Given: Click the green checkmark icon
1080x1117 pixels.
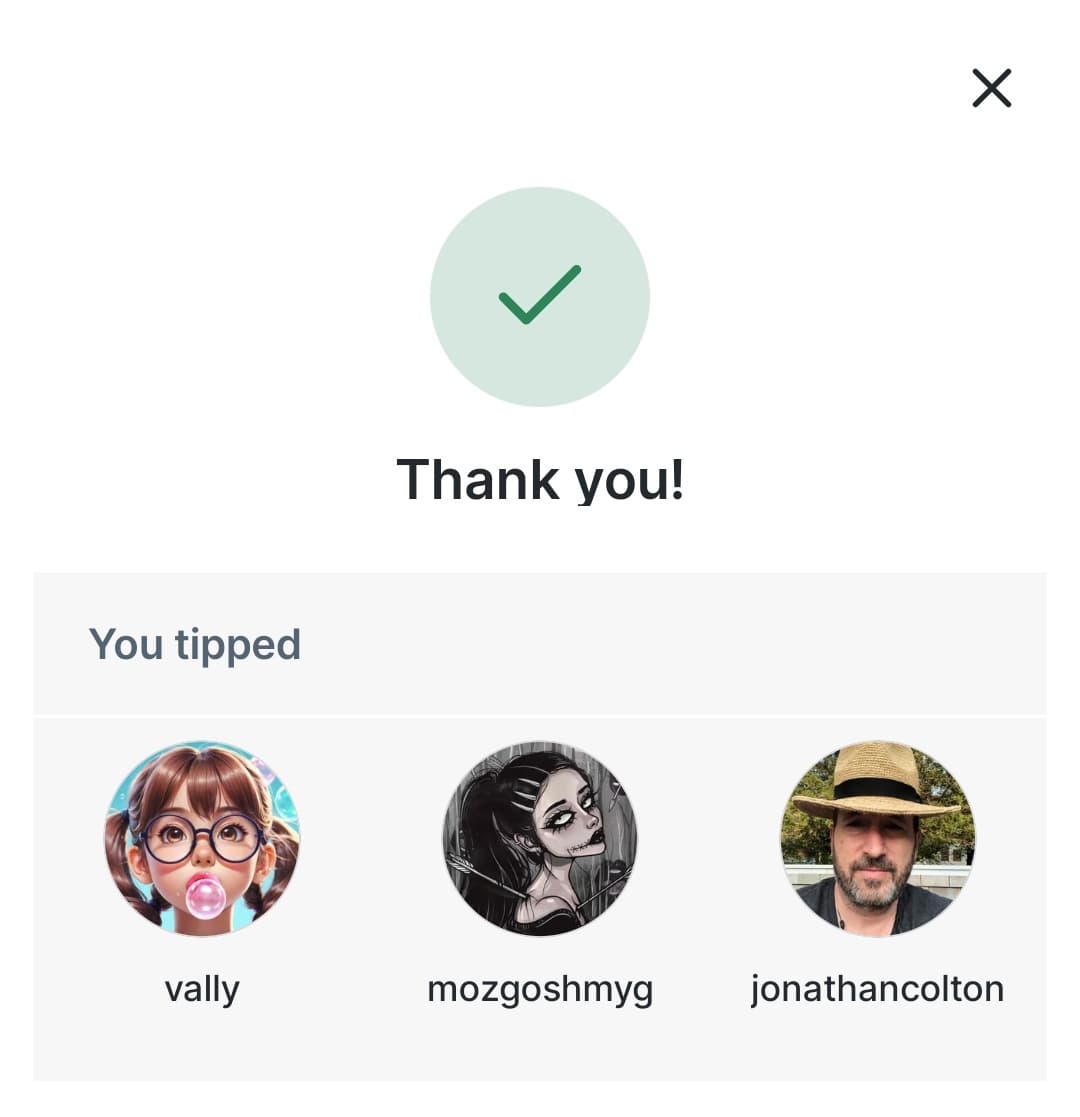Looking at the screenshot, I should [540, 295].
